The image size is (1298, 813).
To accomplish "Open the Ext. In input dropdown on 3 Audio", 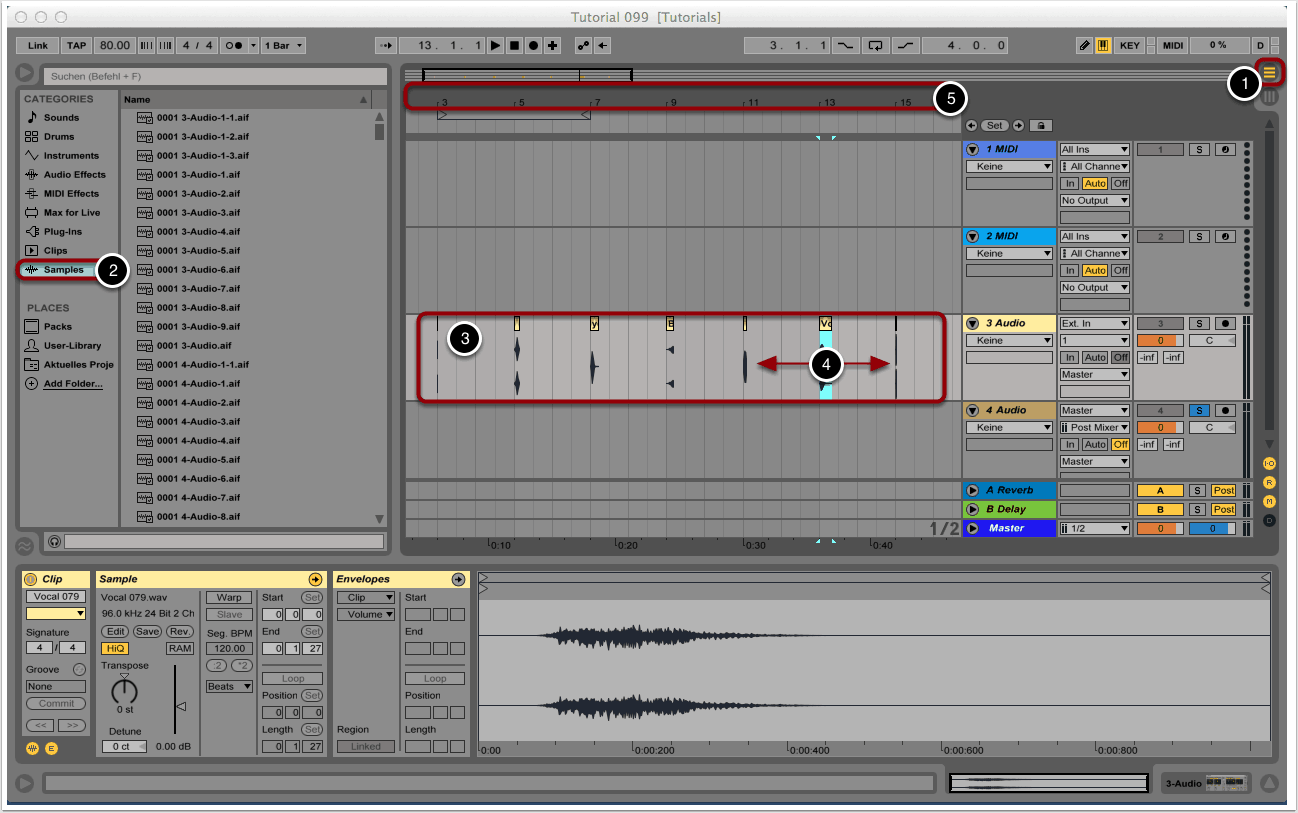I will point(1095,324).
